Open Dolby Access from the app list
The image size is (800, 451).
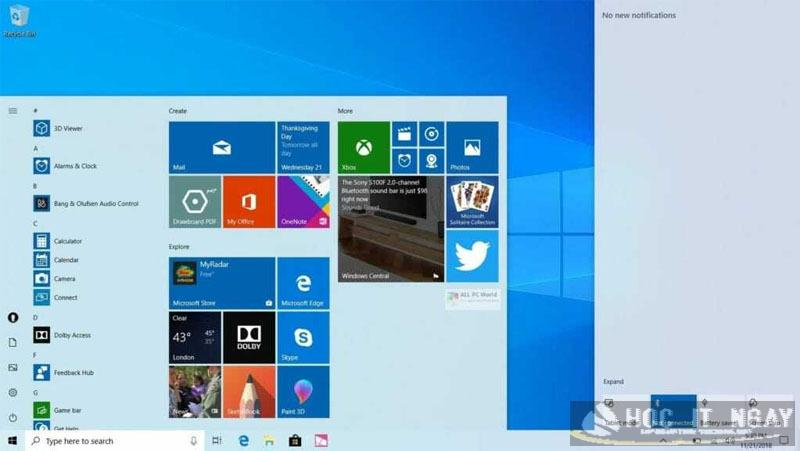62,335
